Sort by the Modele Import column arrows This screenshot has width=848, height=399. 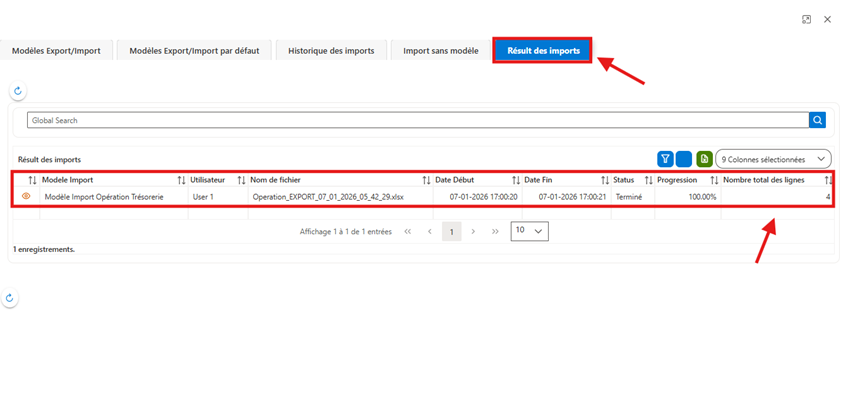[x=181, y=180]
